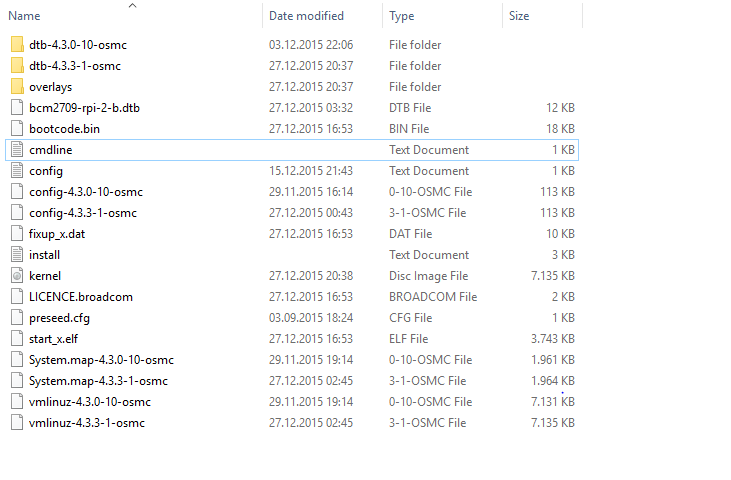This screenshot has width=731, height=480.
Task: Select the kernel disc image icon
Action: click(17, 276)
